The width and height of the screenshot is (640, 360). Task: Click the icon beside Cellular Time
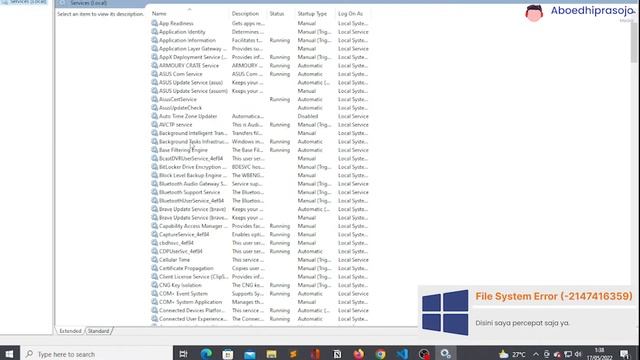(x=154, y=260)
